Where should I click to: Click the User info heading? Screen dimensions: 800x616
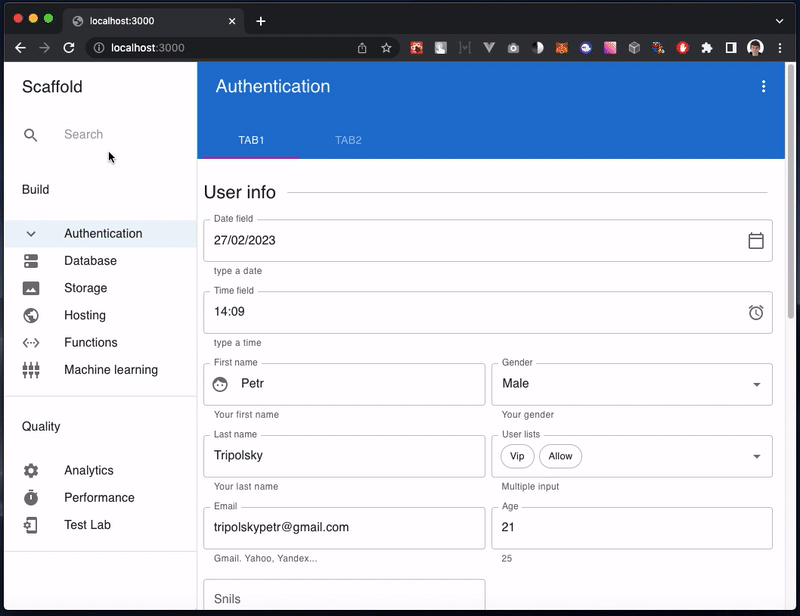240,192
